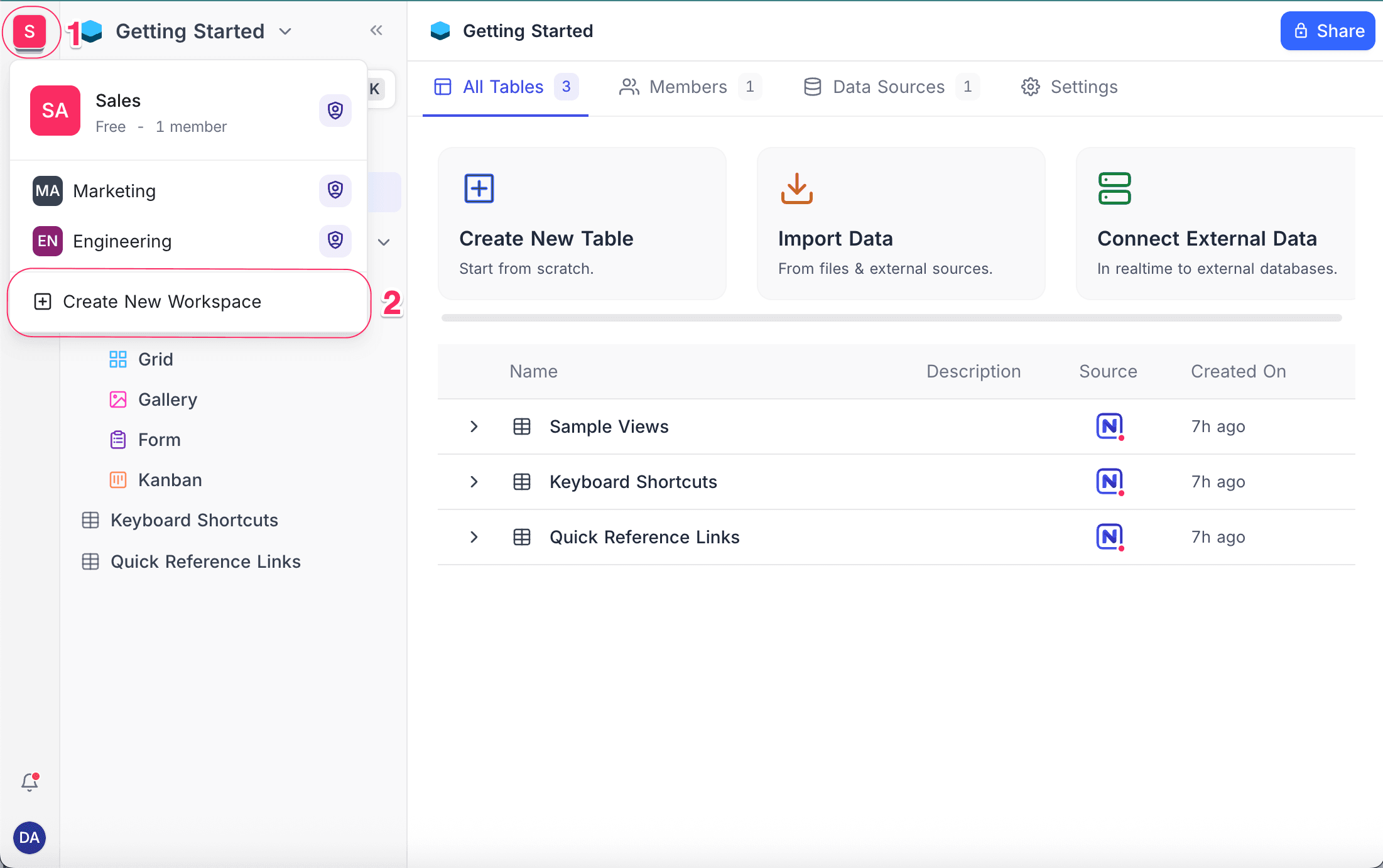Click the Connect External Data database icon
This screenshot has height=868, width=1383.
1114,188
